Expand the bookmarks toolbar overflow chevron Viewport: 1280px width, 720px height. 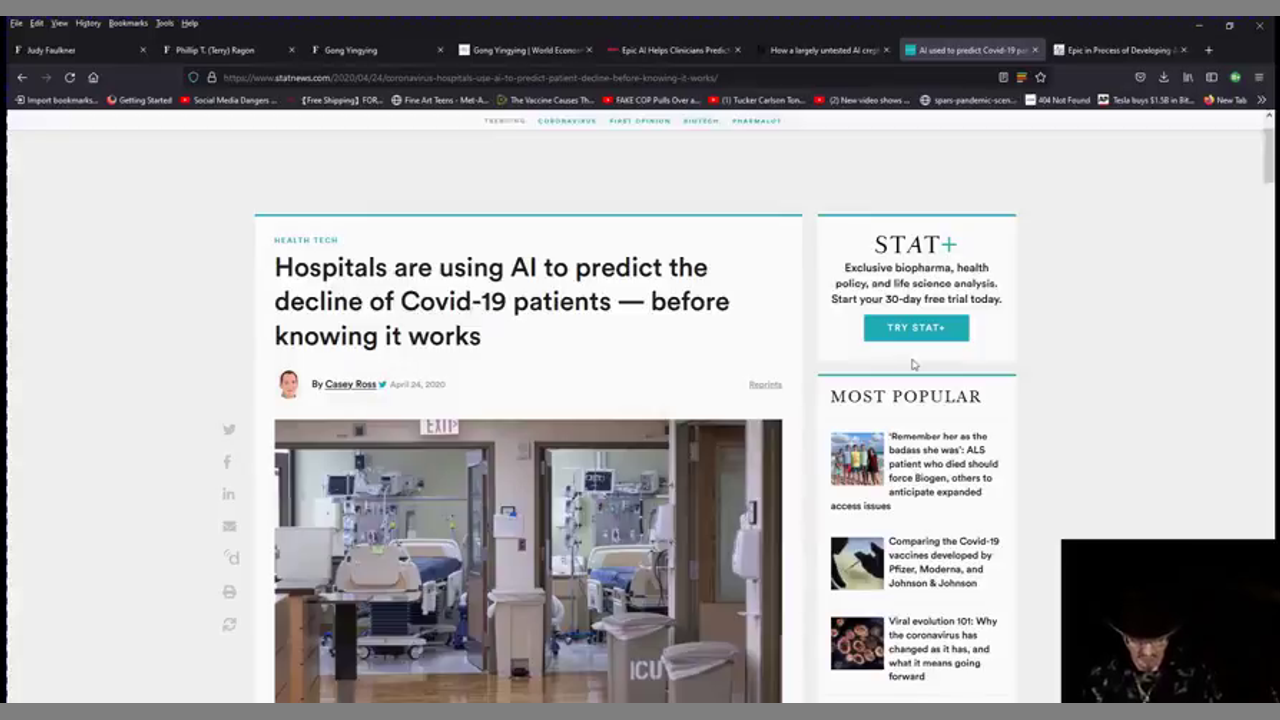click(1261, 100)
